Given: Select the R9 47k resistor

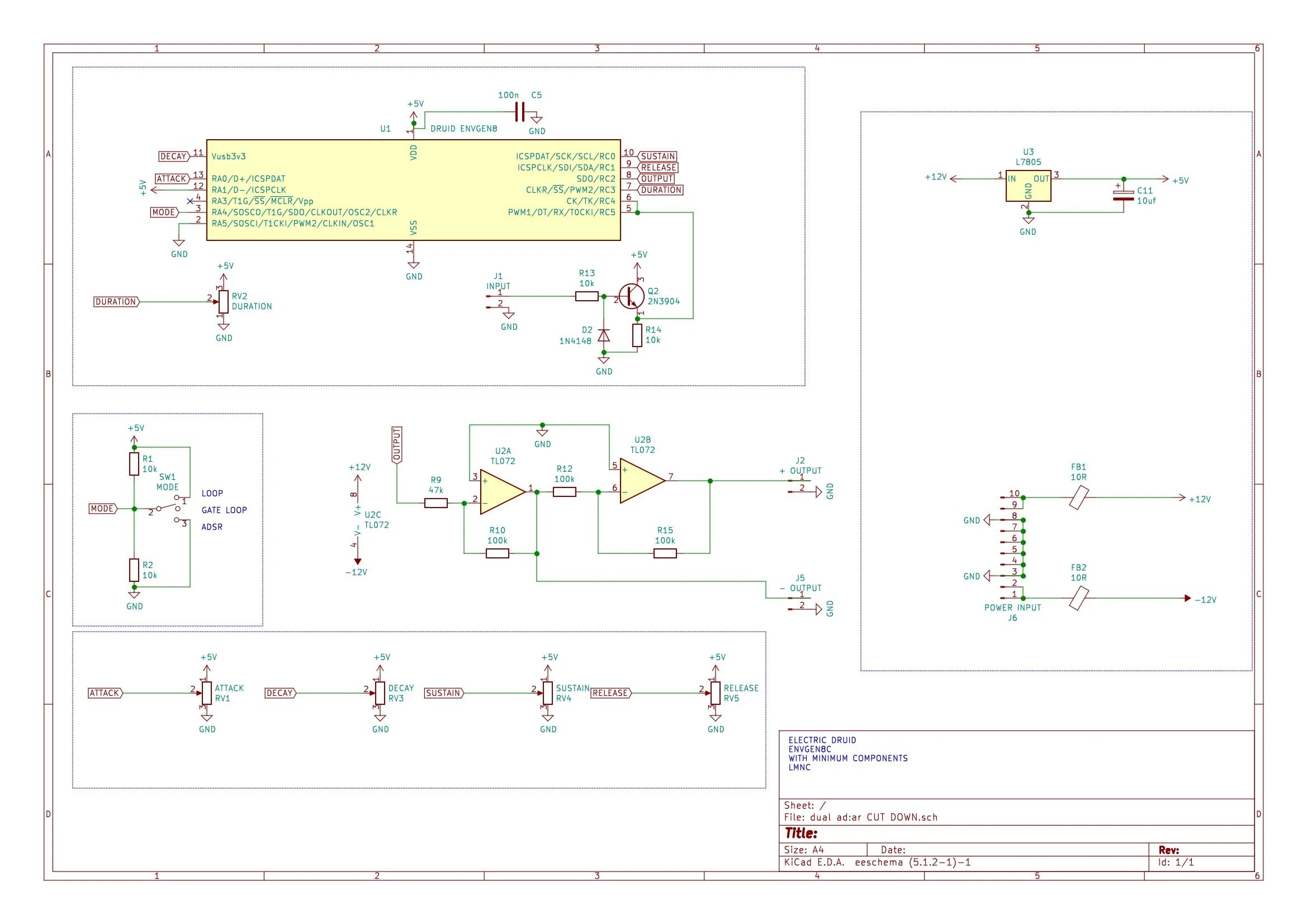Looking at the screenshot, I should (435, 503).
